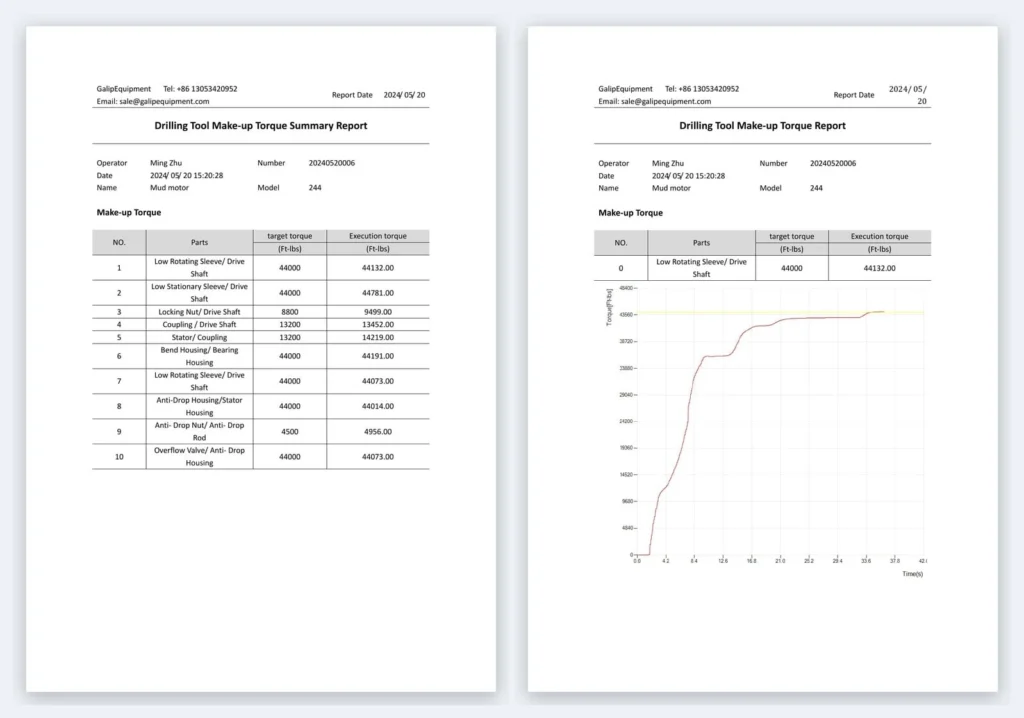This screenshot has width=1024, height=718.
Task: Click execution torque value 44781.00
Action: [377, 293]
